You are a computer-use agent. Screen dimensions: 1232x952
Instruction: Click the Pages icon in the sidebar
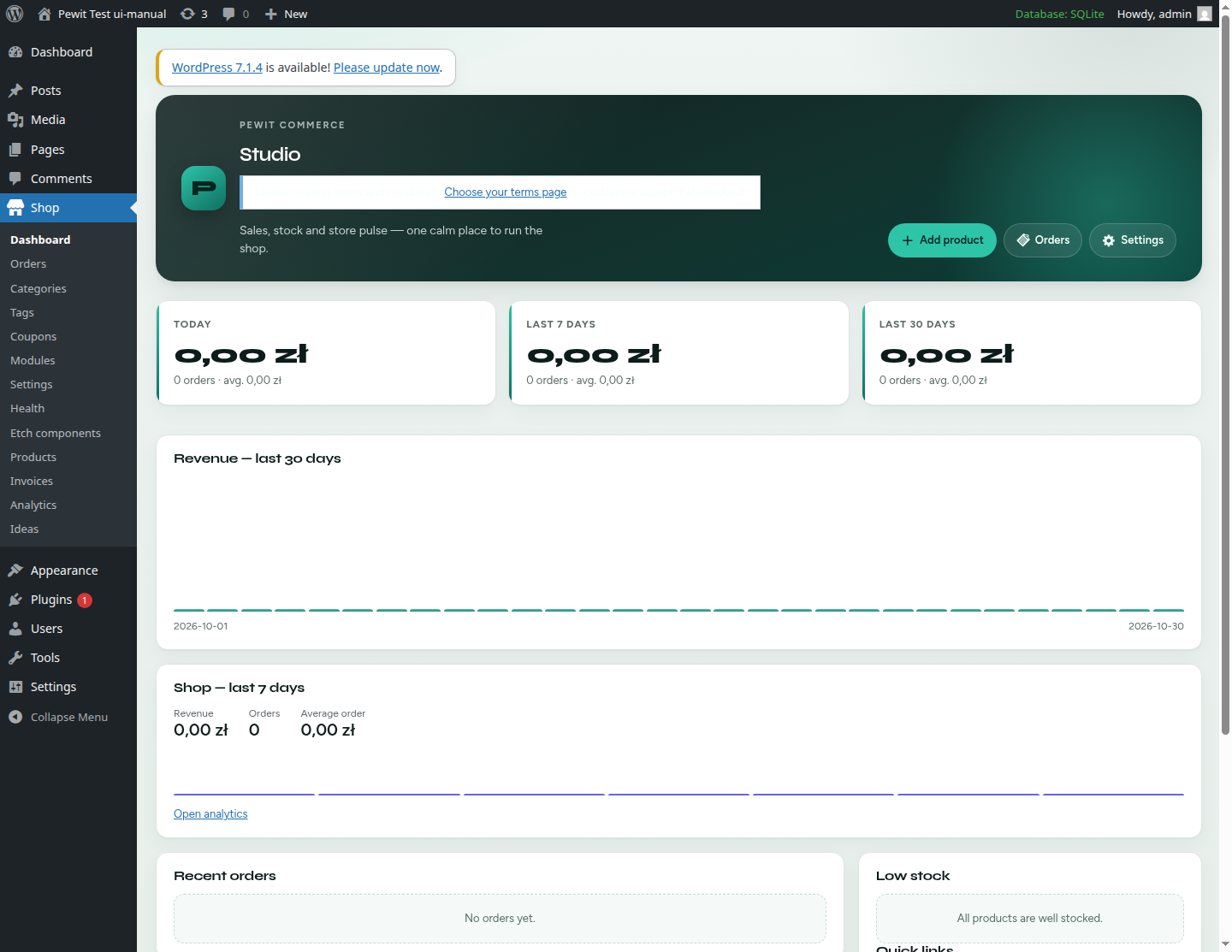pyautogui.click(x=15, y=150)
